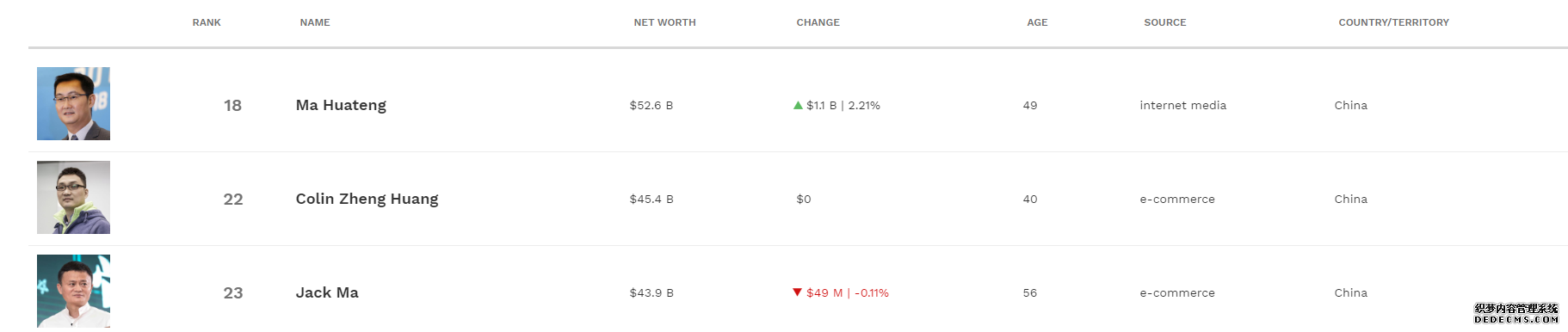Click the $52.6 B net worth value
1568x332 pixels.
click(x=651, y=105)
